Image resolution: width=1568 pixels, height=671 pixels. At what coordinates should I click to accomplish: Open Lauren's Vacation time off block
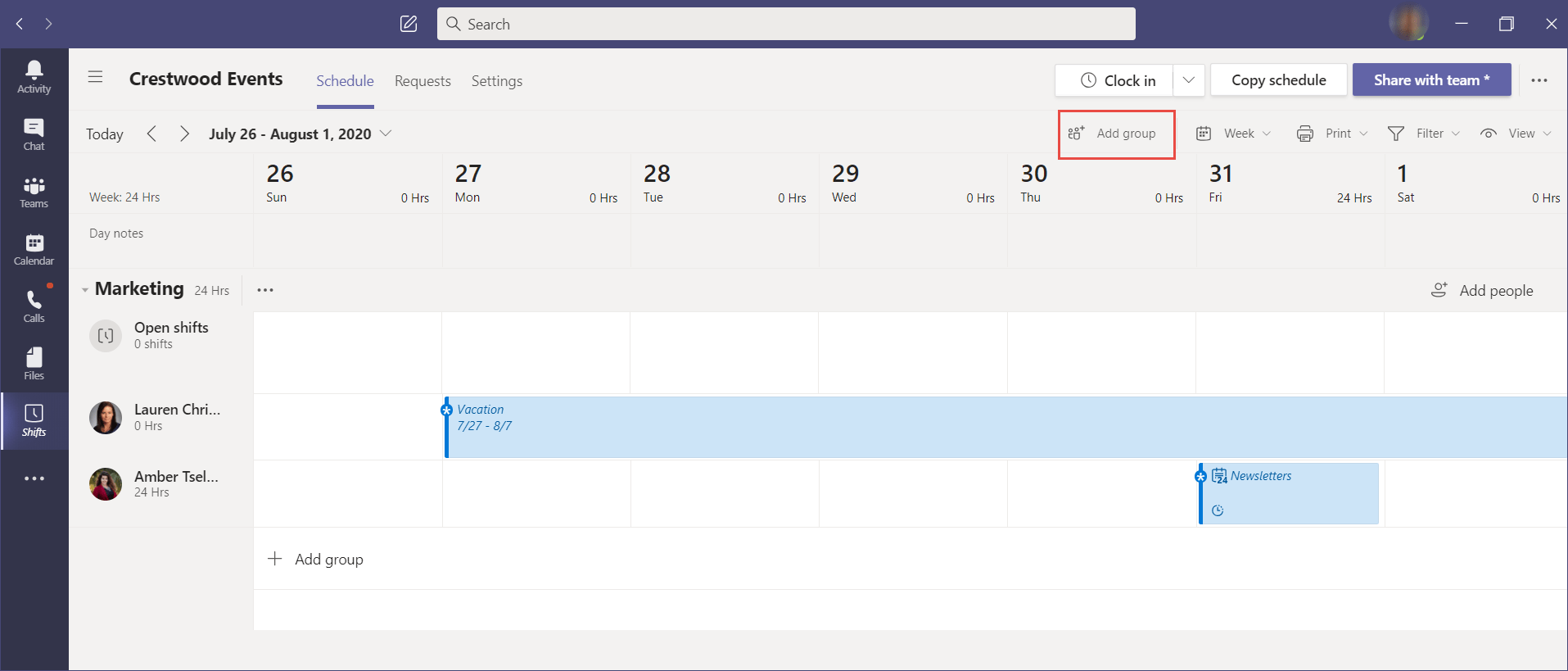pyautogui.click(x=1006, y=427)
